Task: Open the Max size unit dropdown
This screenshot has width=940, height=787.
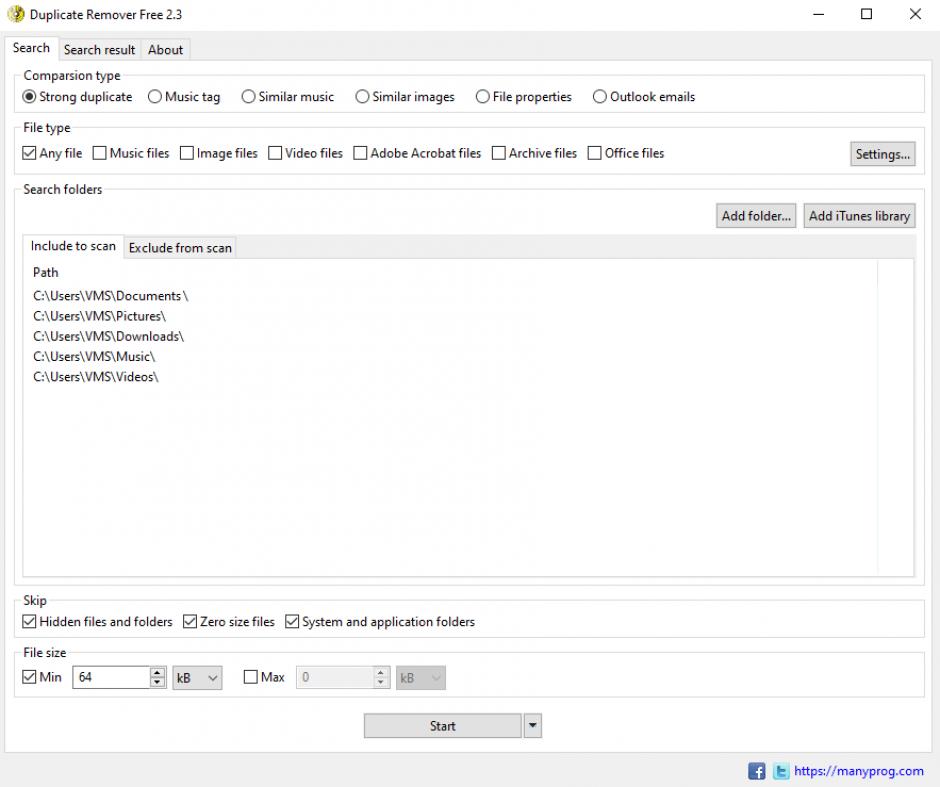Action: [420, 677]
